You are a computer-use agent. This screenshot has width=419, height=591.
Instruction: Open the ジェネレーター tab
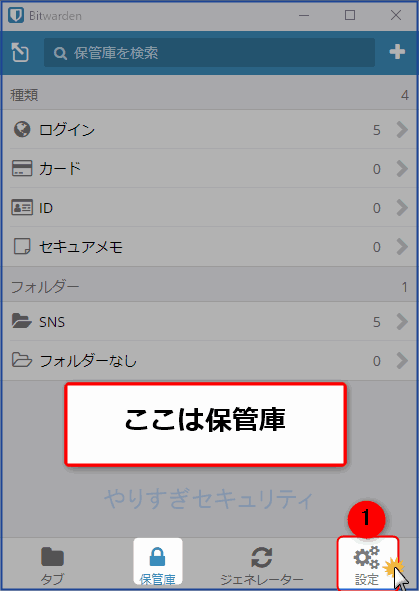(x=262, y=565)
